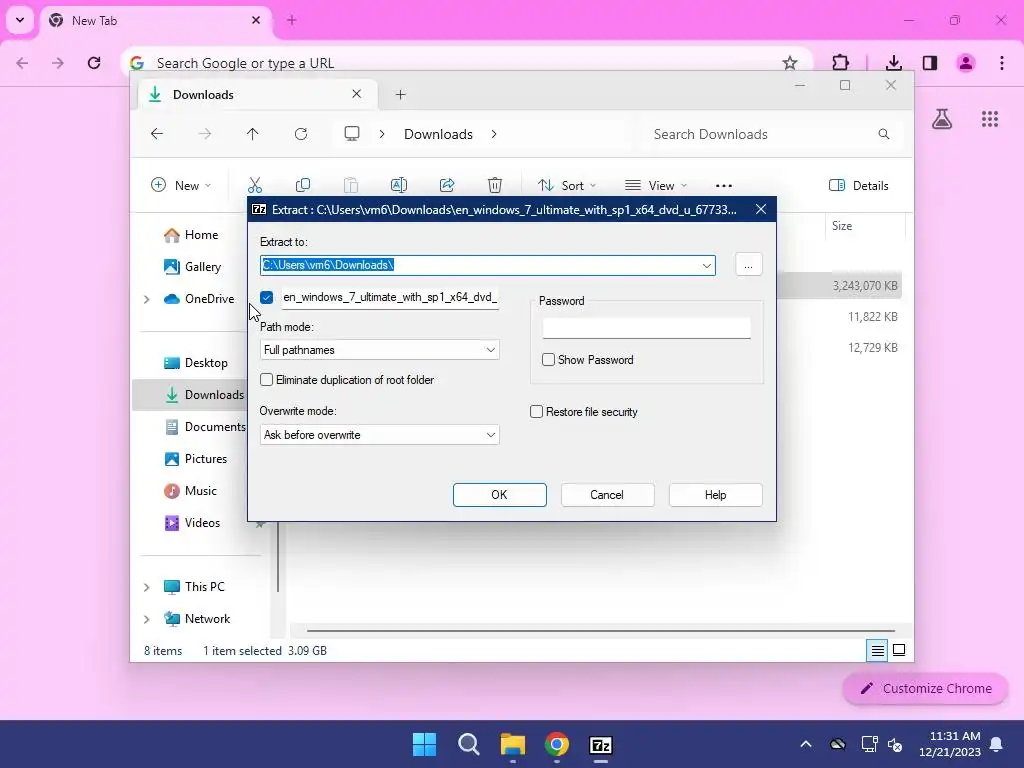
Task: Toggle the Details pane button
Action: [859, 185]
